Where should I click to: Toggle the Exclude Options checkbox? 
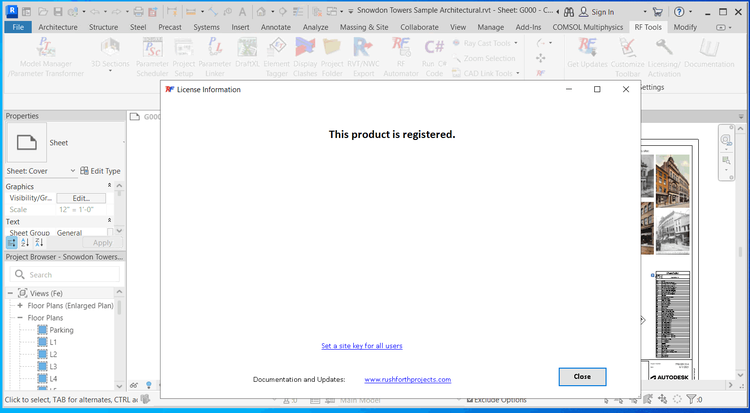(470, 400)
